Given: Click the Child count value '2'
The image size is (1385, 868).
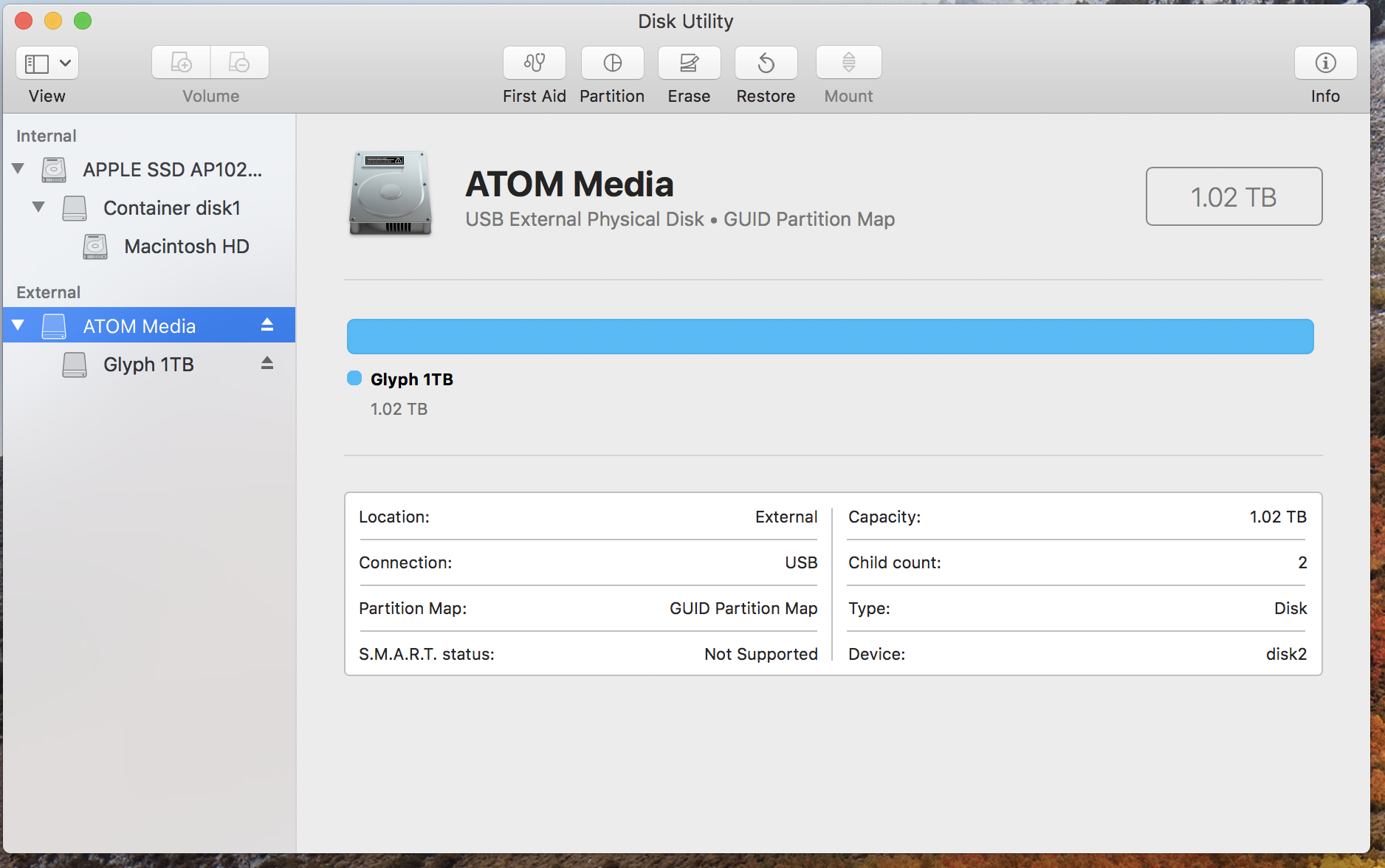Looking at the screenshot, I should pos(1303,563).
